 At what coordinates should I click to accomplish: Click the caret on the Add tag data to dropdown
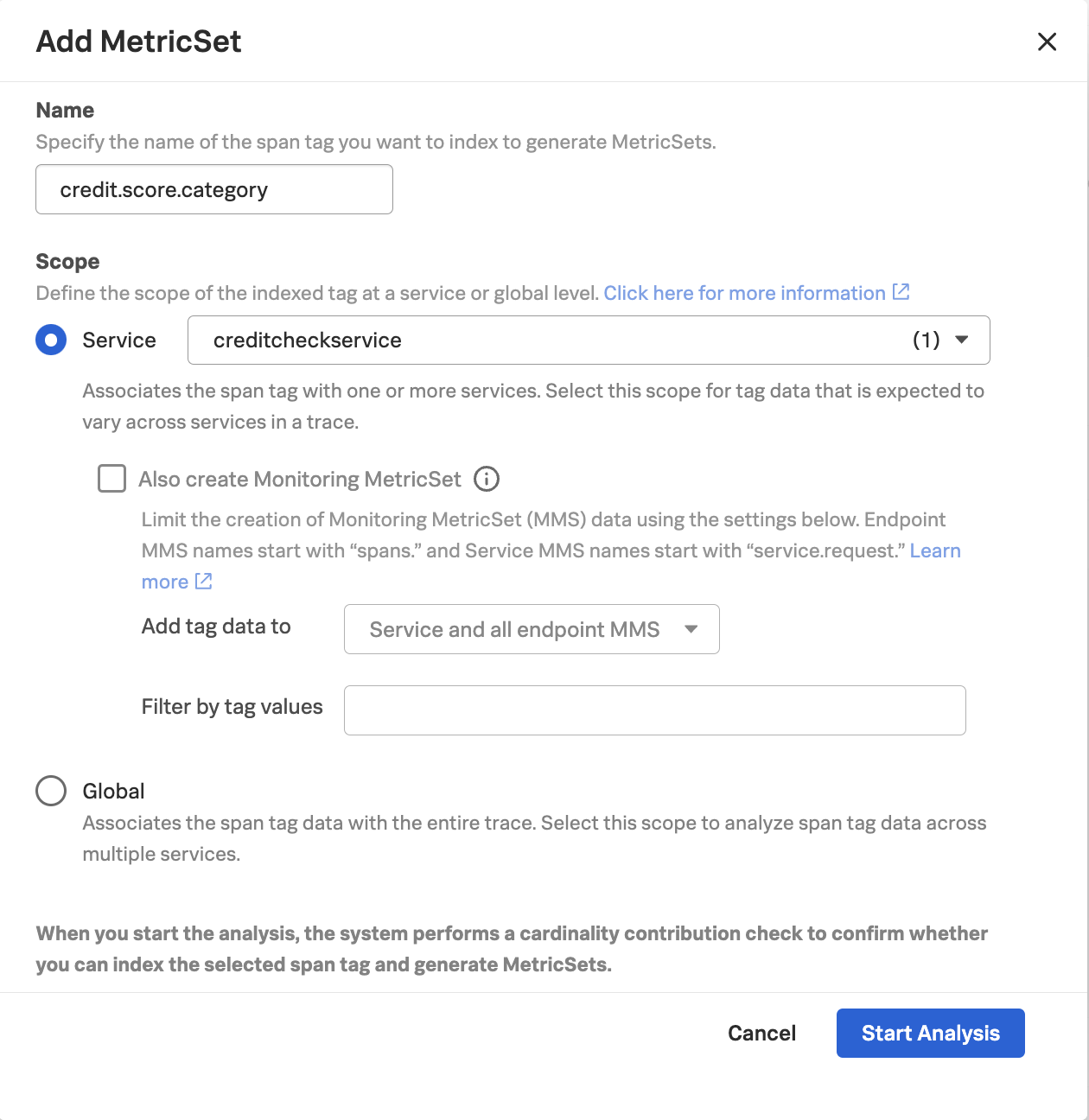[691, 630]
